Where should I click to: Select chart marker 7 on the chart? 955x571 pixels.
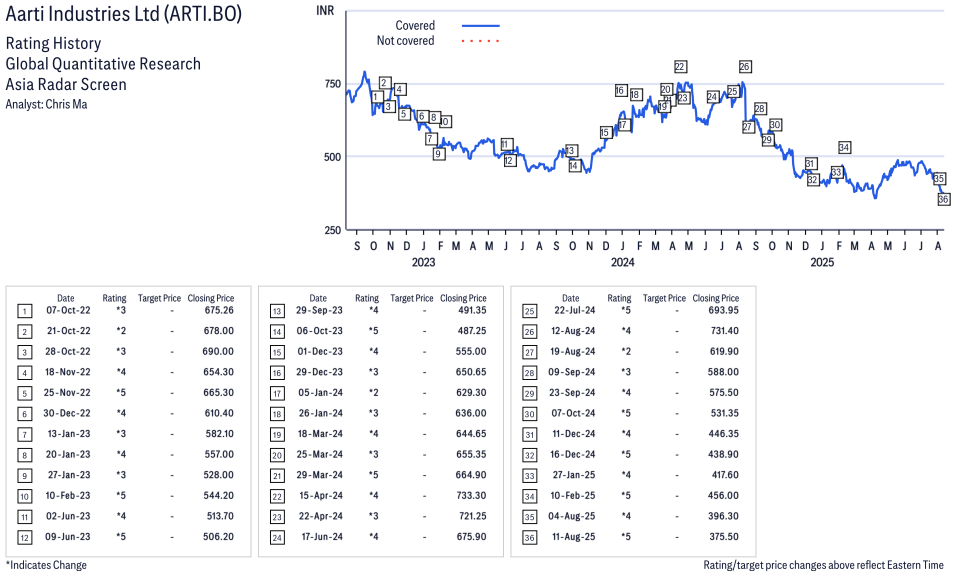431,139
